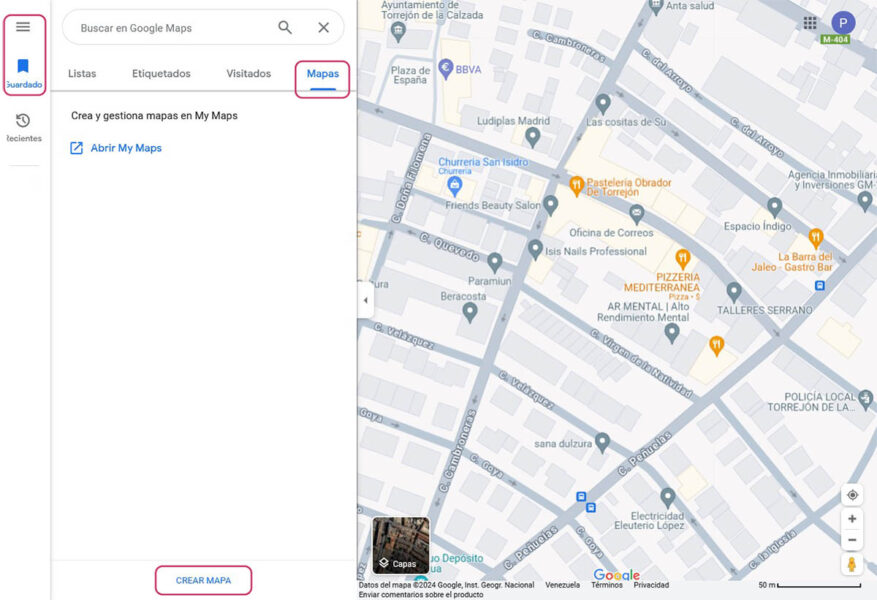
Task: Open My Maps via Abrir My Maps link
Action: [x=128, y=146]
